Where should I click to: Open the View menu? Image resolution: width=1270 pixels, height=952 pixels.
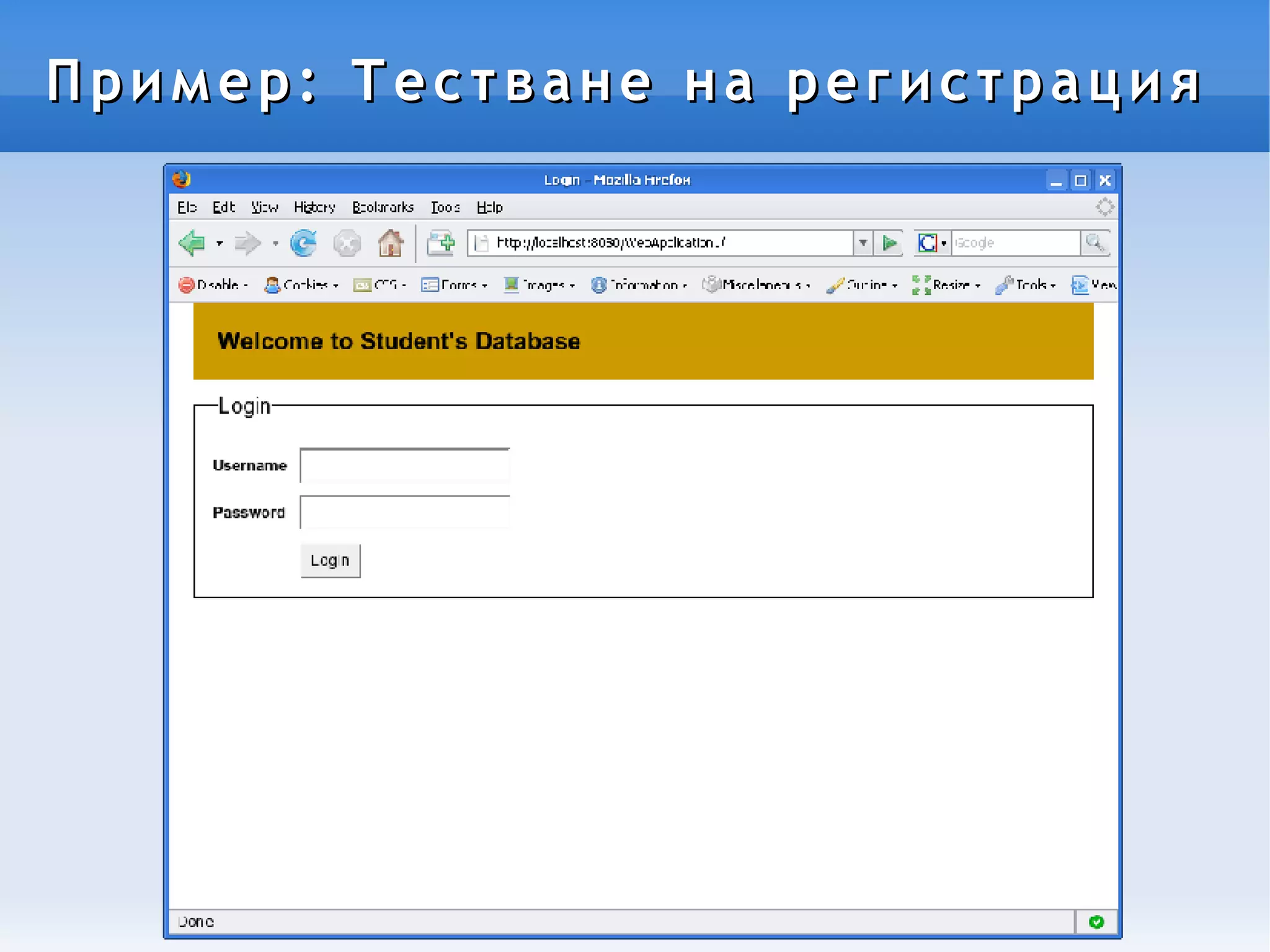[264, 207]
